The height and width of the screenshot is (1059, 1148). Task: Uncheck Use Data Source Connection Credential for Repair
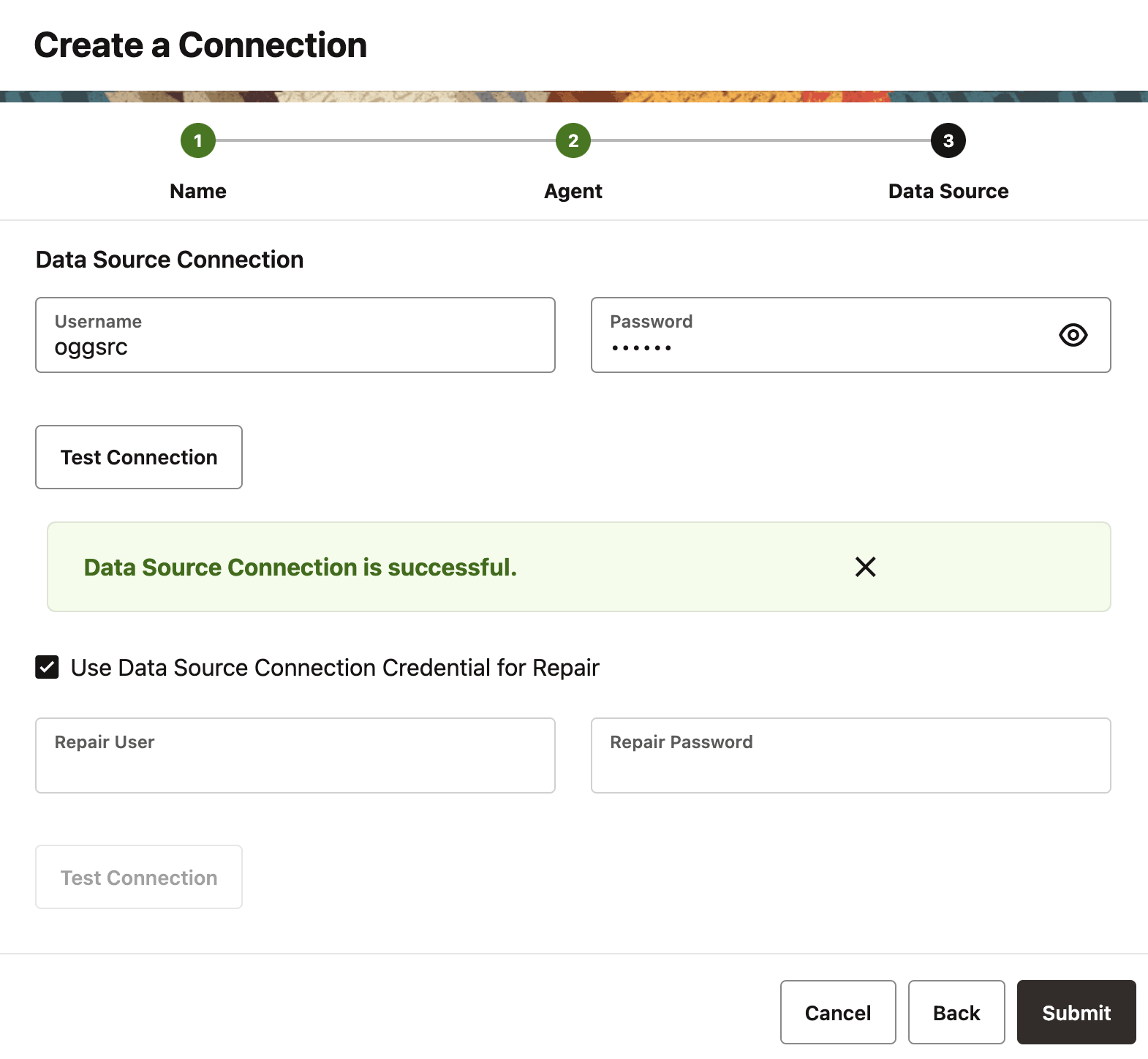48,667
